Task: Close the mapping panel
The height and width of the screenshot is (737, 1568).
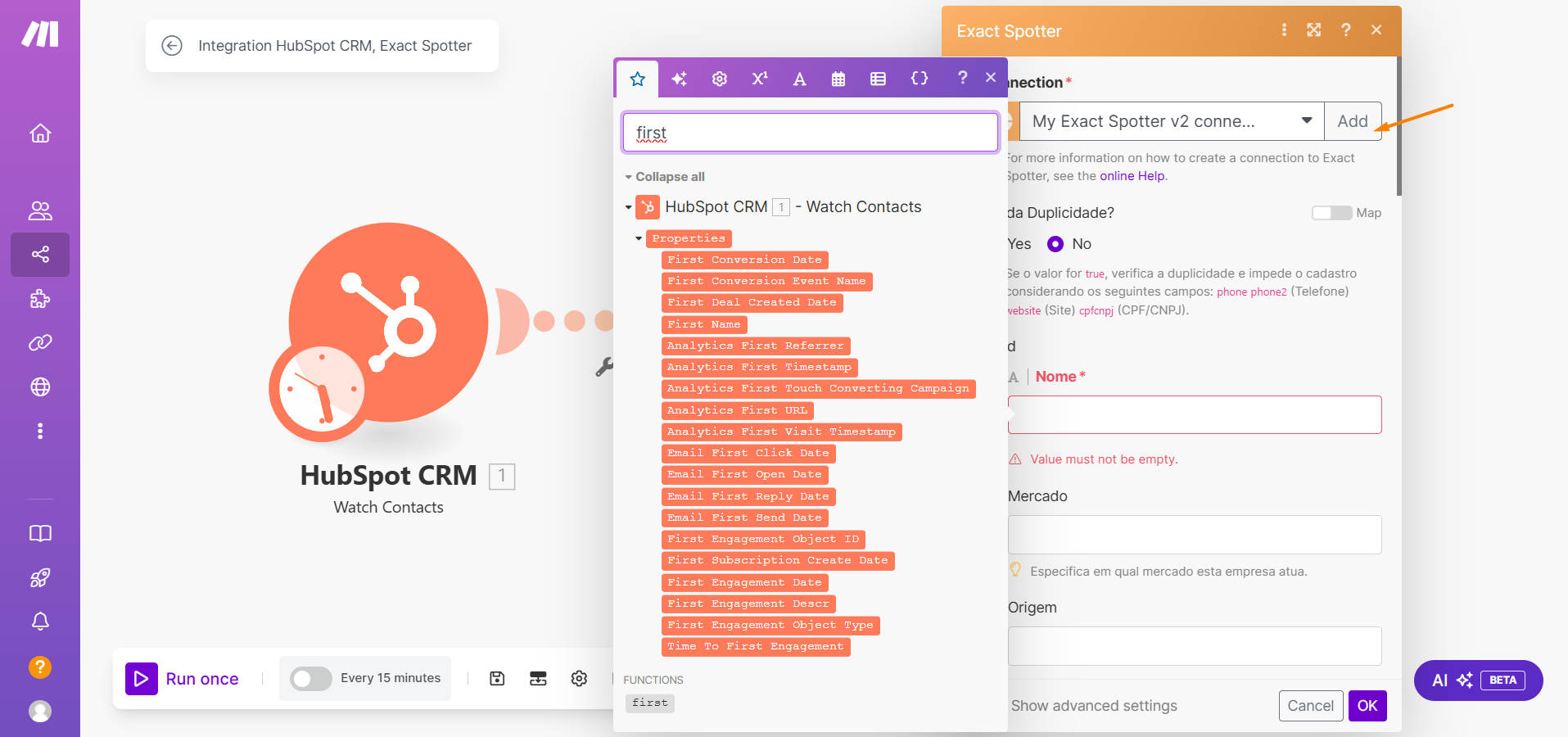Action: click(991, 77)
